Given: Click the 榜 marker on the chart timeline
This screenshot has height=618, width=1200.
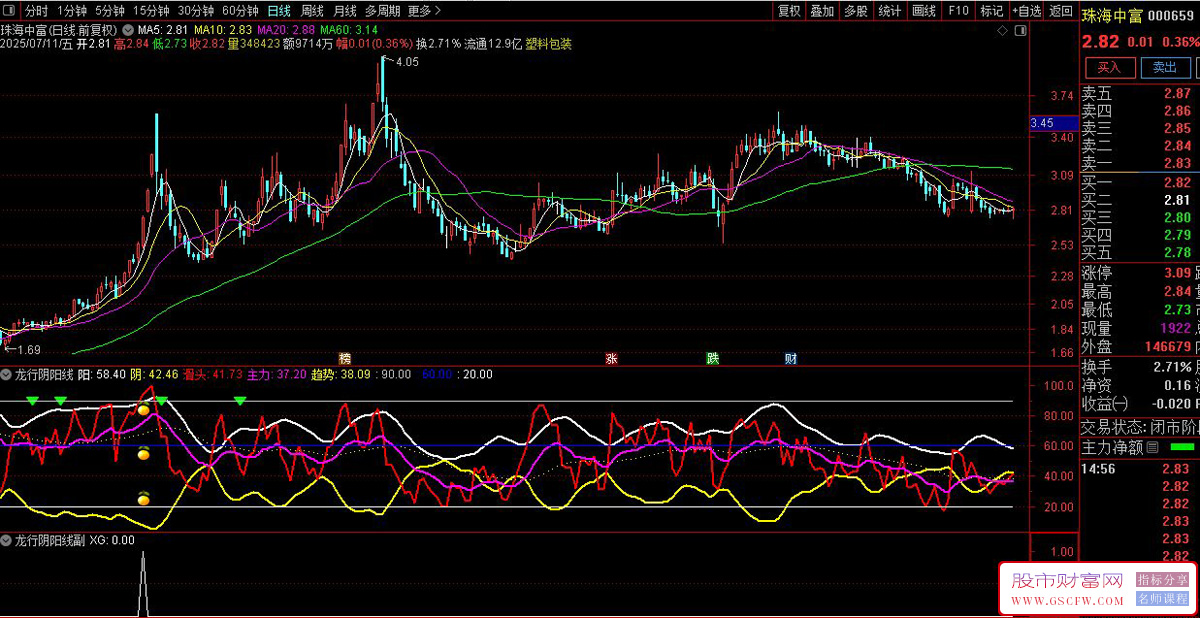Looking at the screenshot, I should pyautogui.click(x=345, y=359).
